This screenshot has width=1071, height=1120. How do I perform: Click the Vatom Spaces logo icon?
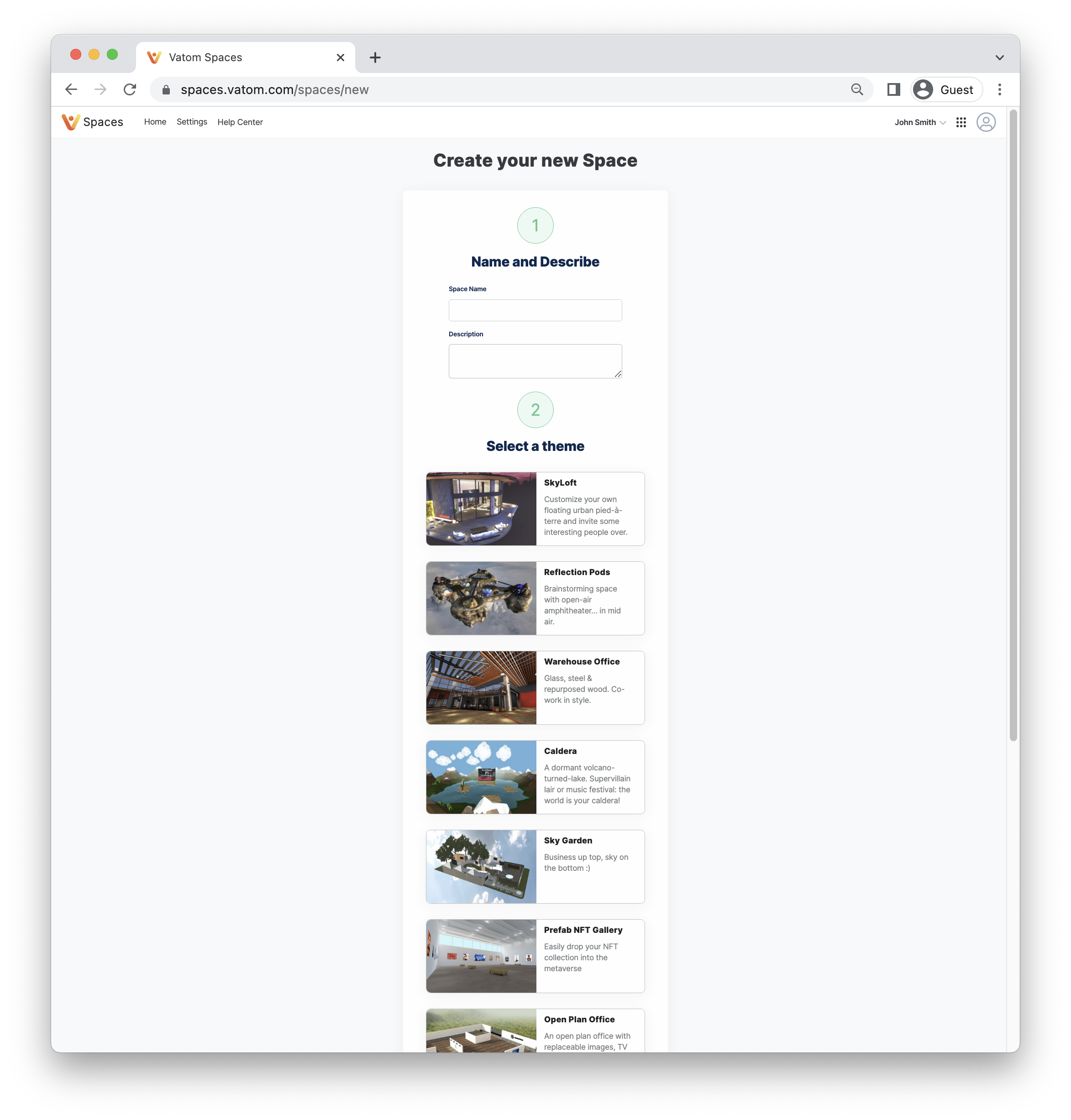coord(71,122)
